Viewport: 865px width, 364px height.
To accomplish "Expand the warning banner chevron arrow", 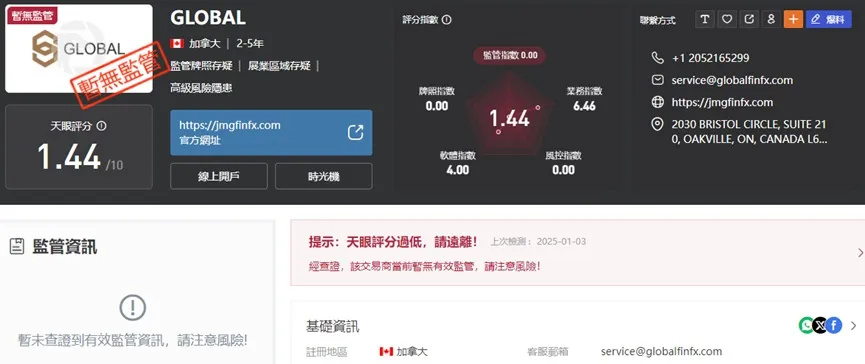I will coord(860,253).
